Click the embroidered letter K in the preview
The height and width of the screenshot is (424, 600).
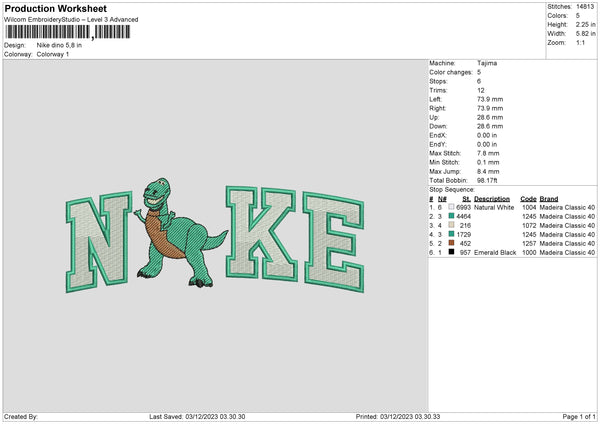tap(261, 233)
